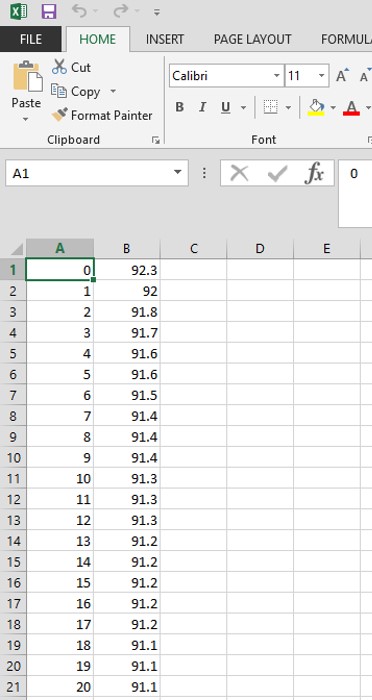Screen dimensions: 372x700
Task: Toggle italic formatting
Action: click(x=203, y=107)
